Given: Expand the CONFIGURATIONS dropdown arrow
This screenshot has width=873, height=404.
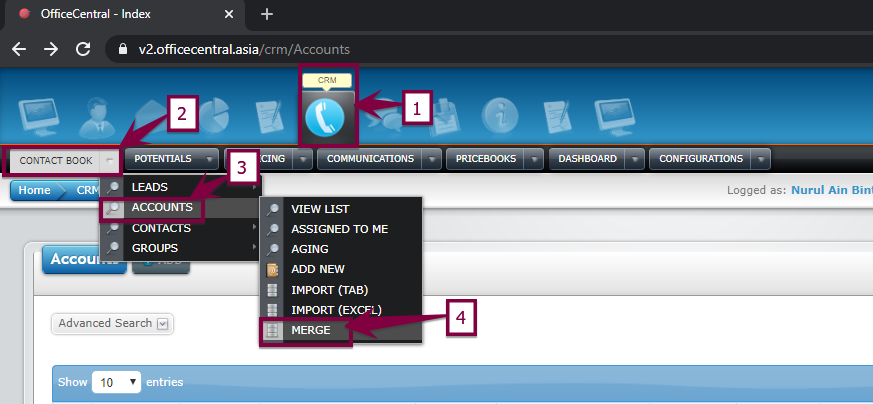Looking at the screenshot, I should click(761, 159).
